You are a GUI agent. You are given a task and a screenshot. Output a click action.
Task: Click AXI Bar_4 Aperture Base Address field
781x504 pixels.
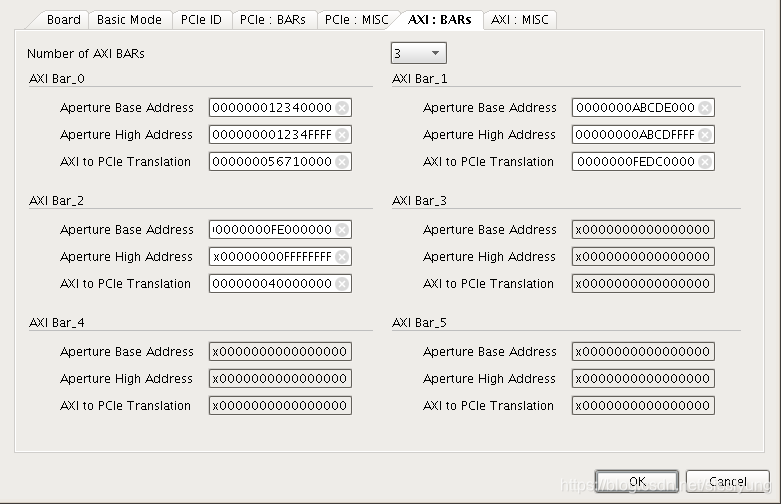[x=280, y=352]
